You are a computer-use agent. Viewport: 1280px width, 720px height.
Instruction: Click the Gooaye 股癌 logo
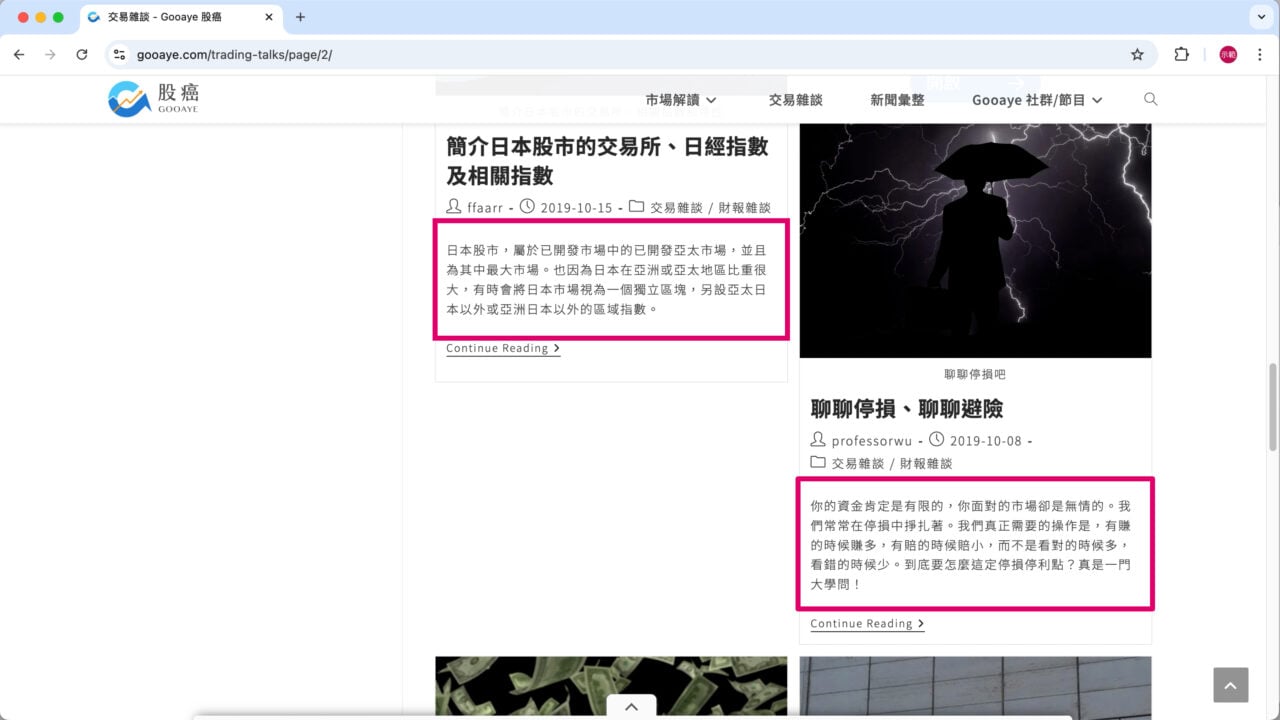pyautogui.click(x=152, y=98)
